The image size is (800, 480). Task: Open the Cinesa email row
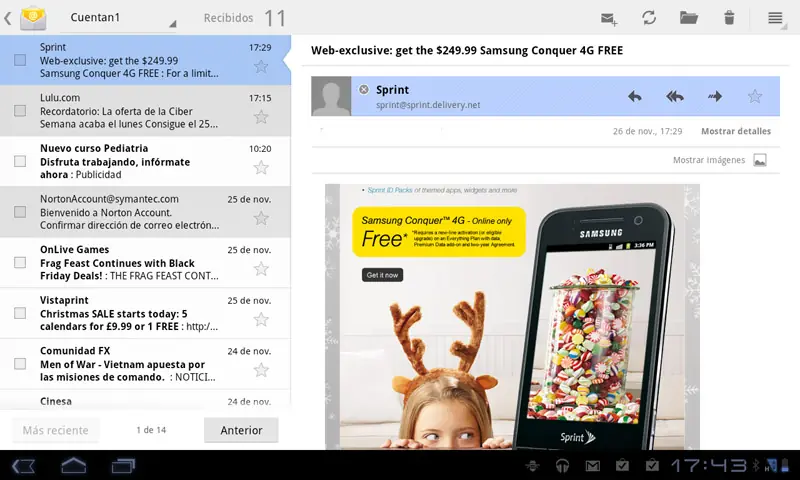[x=145, y=399]
